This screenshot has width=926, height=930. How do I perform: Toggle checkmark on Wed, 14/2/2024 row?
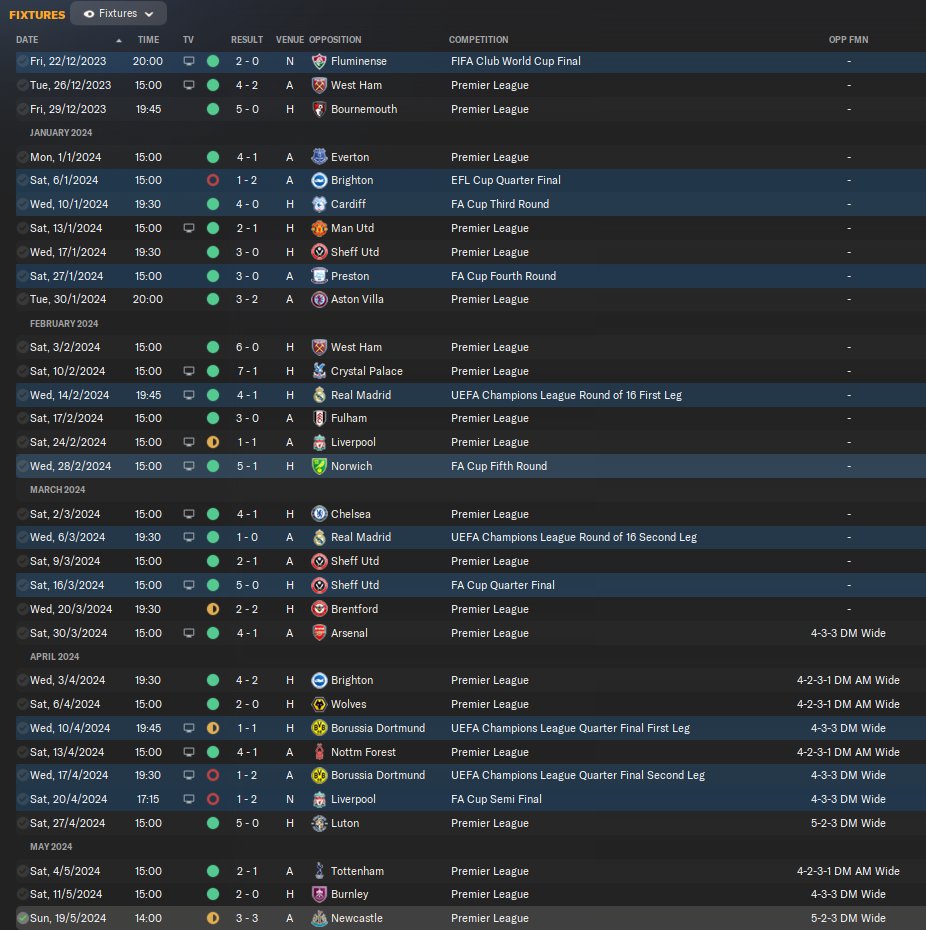pyautogui.click(x=22, y=395)
